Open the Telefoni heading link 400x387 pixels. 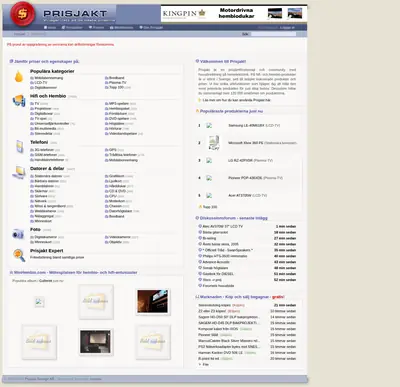click(x=39, y=142)
